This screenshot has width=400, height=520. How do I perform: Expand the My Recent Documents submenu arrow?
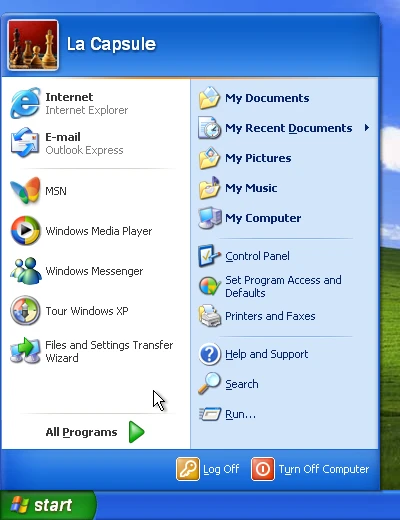[367, 128]
